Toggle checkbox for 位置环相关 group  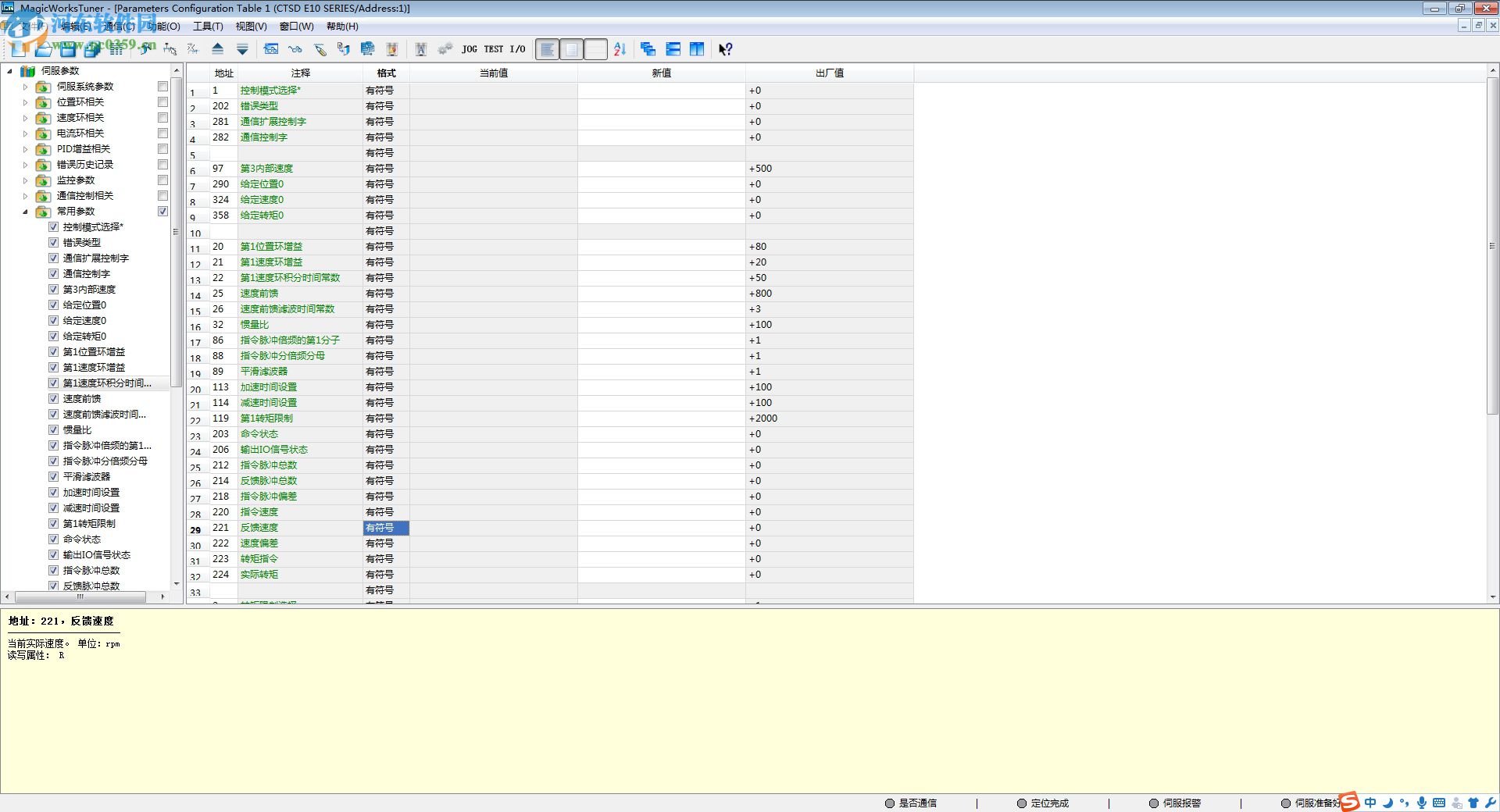[162, 102]
